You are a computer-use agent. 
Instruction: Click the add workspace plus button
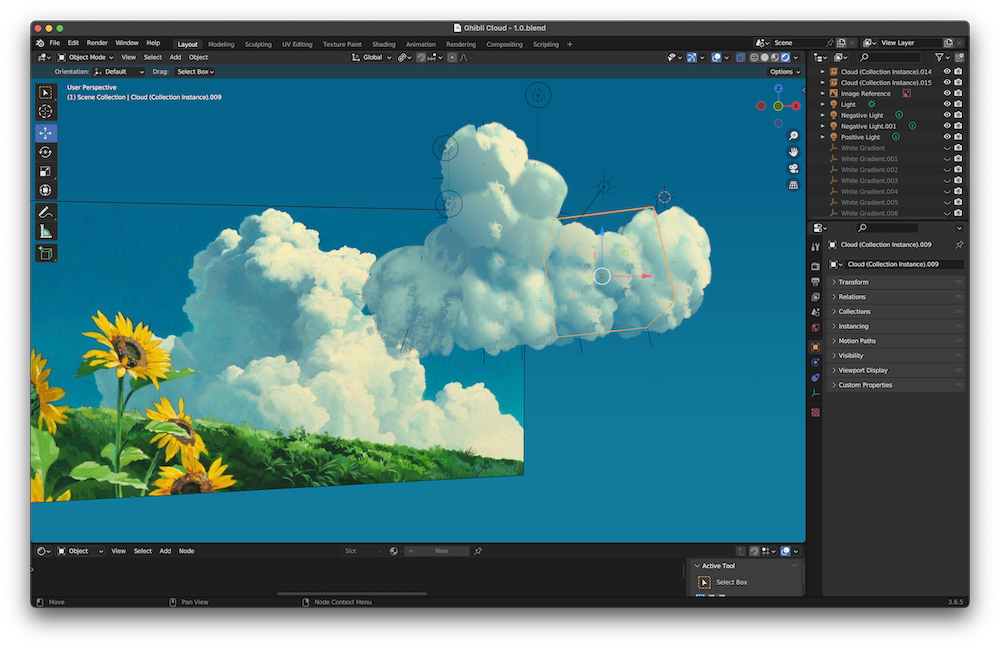[x=570, y=44]
